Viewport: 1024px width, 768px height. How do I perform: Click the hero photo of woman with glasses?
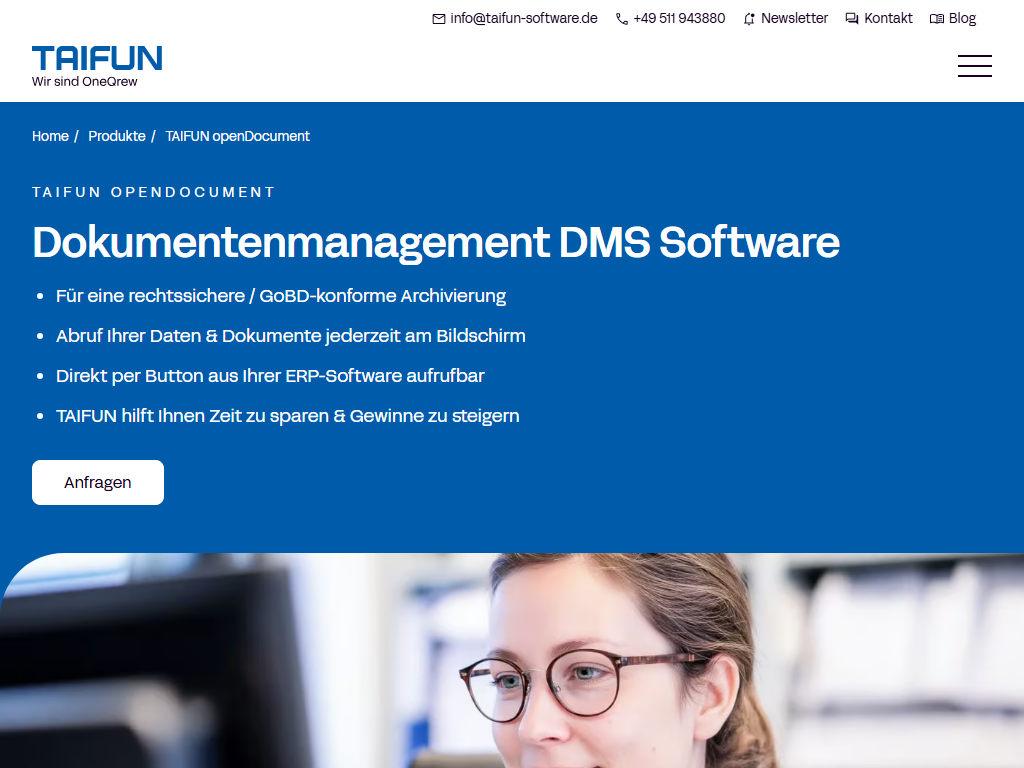[512, 660]
